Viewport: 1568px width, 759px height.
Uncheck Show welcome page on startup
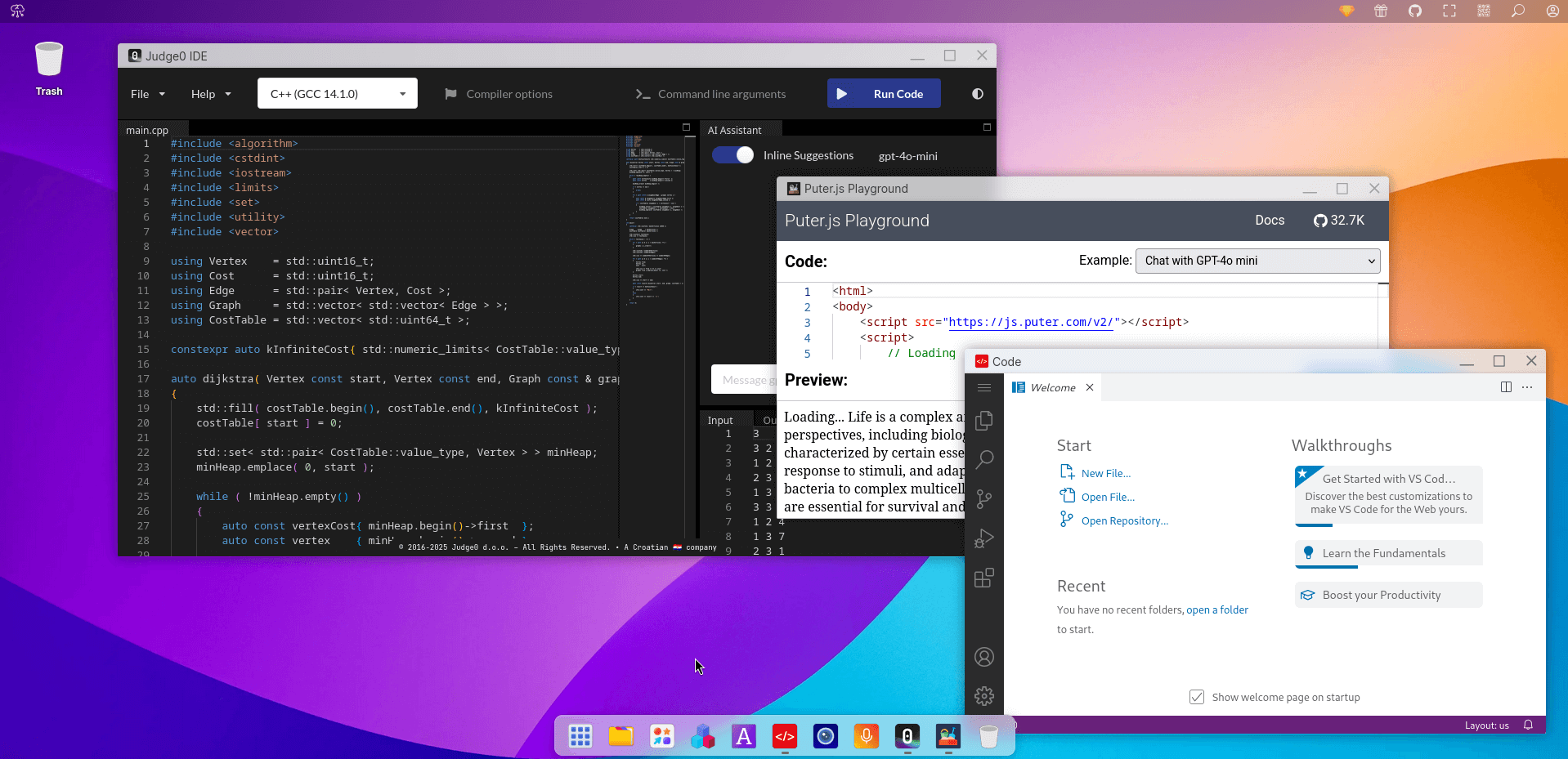click(1197, 697)
